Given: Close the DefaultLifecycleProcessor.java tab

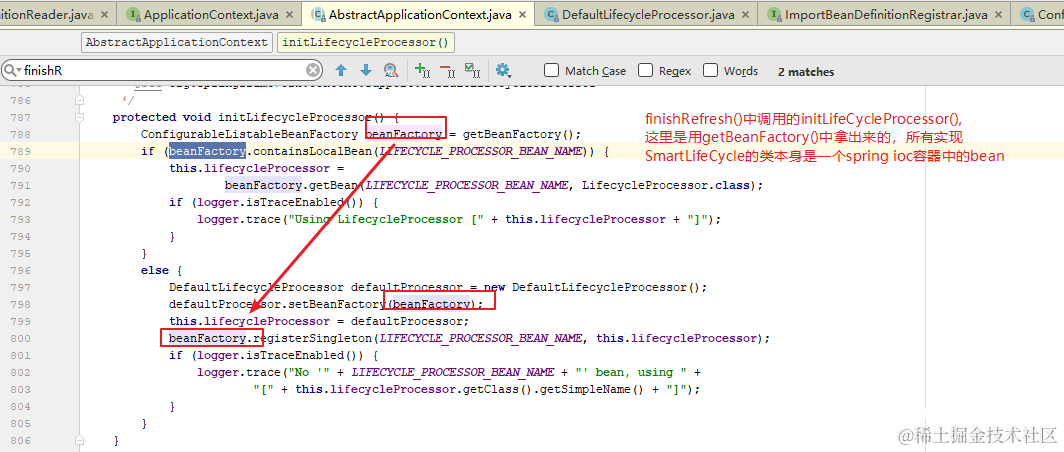Looking at the screenshot, I should point(744,15).
